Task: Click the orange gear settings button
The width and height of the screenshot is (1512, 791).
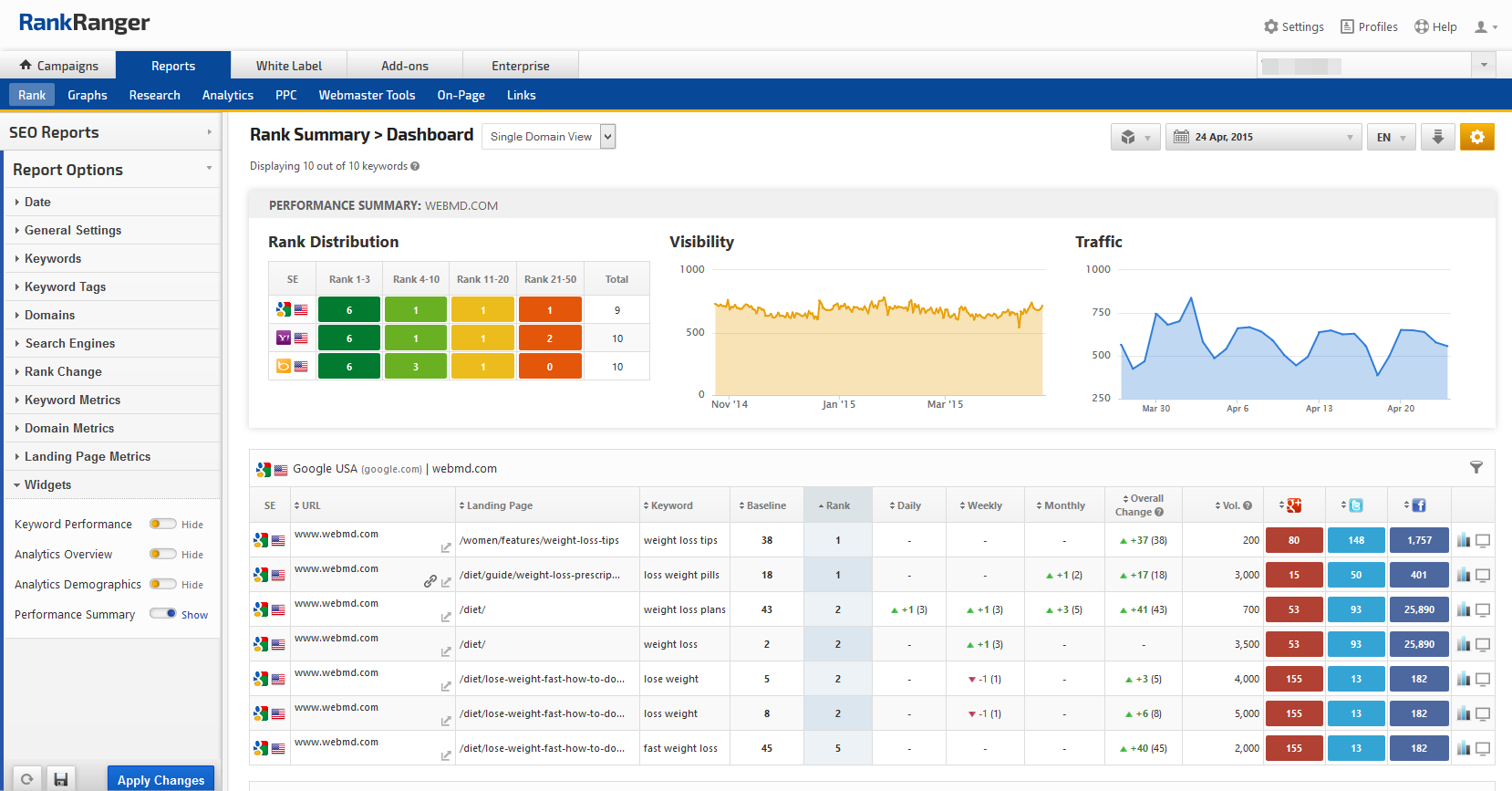Action: coord(1476,137)
